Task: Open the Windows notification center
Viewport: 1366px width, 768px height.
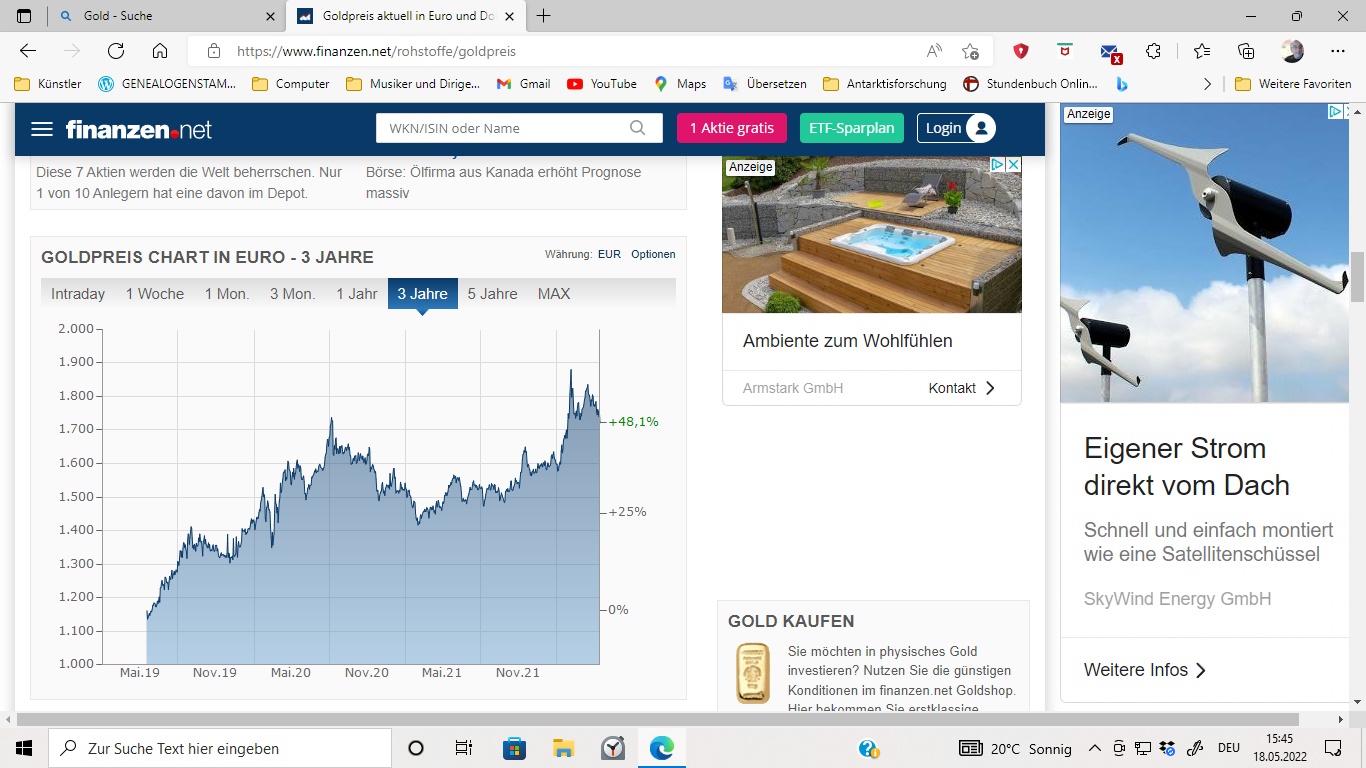Action: pos(1333,748)
